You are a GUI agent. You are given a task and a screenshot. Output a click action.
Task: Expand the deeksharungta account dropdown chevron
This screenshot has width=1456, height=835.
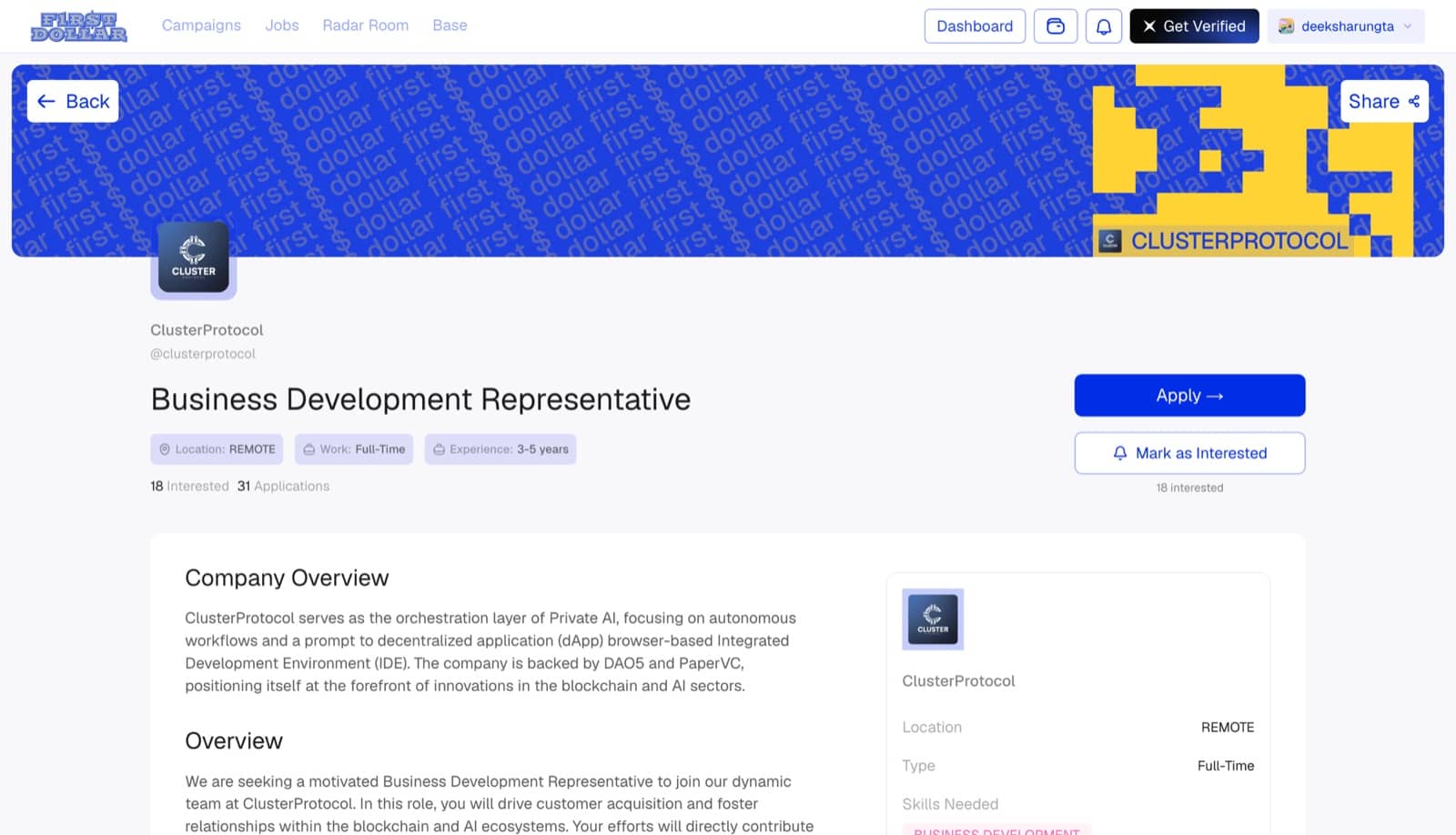click(1408, 26)
